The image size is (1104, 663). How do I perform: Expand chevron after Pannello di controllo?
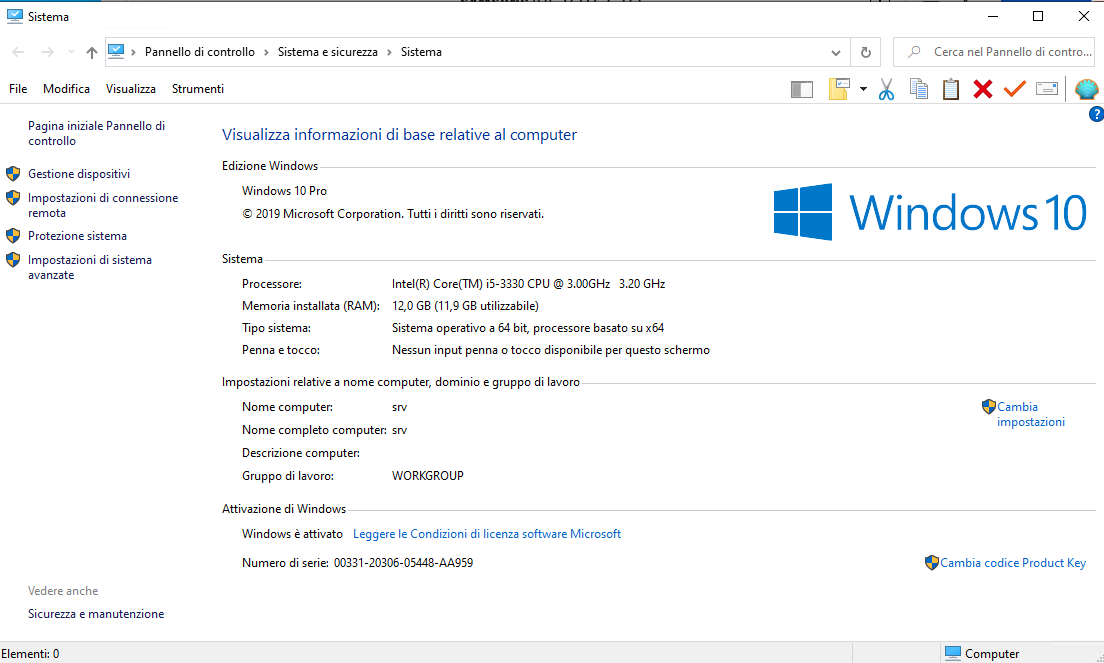pos(266,52)
